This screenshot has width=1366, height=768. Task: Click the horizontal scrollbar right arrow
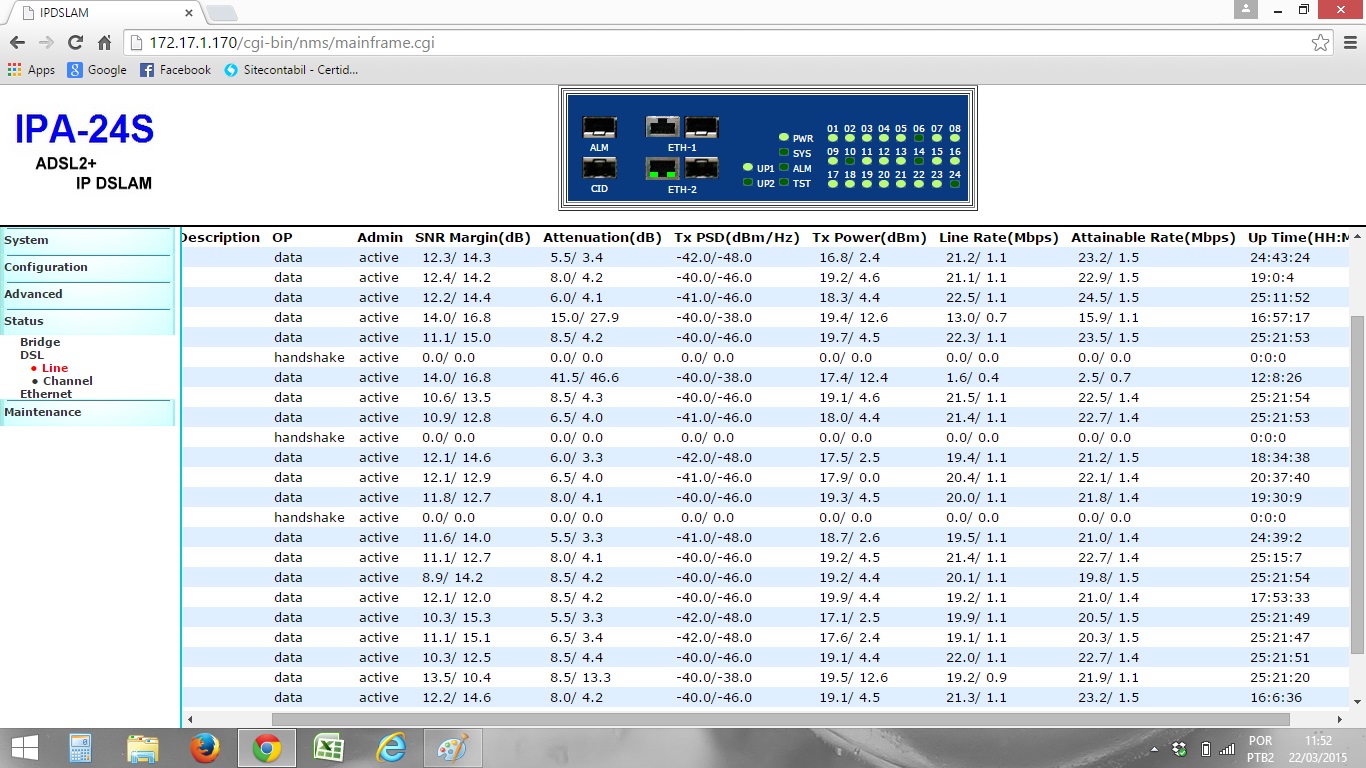(x=1341, y=719)
